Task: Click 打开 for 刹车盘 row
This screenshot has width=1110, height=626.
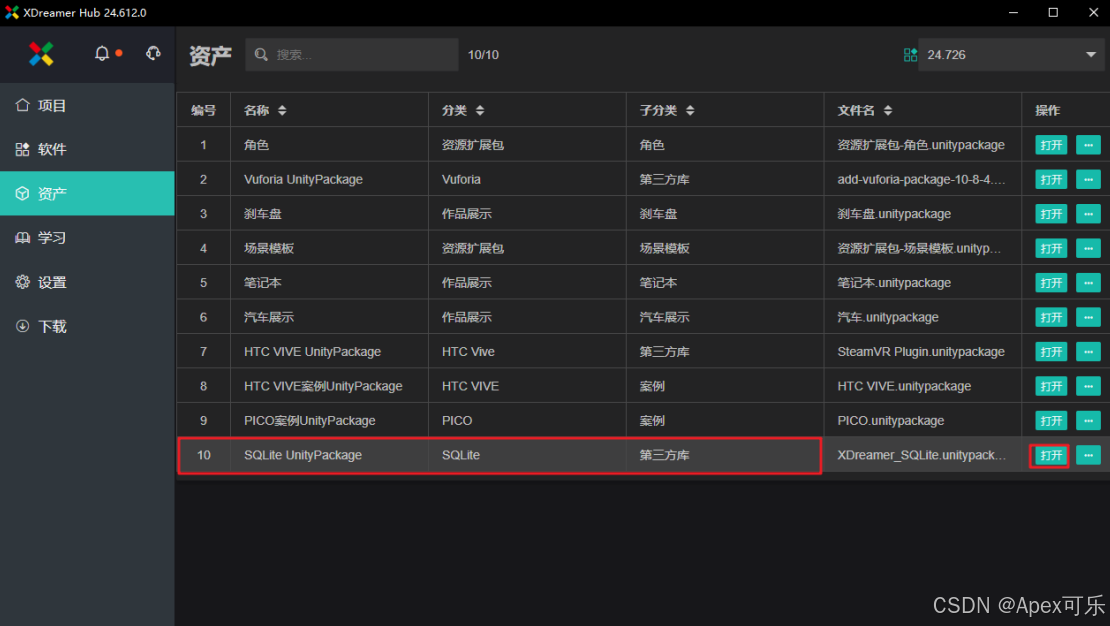Action: pyautogui.click(x=1051, y=214)
